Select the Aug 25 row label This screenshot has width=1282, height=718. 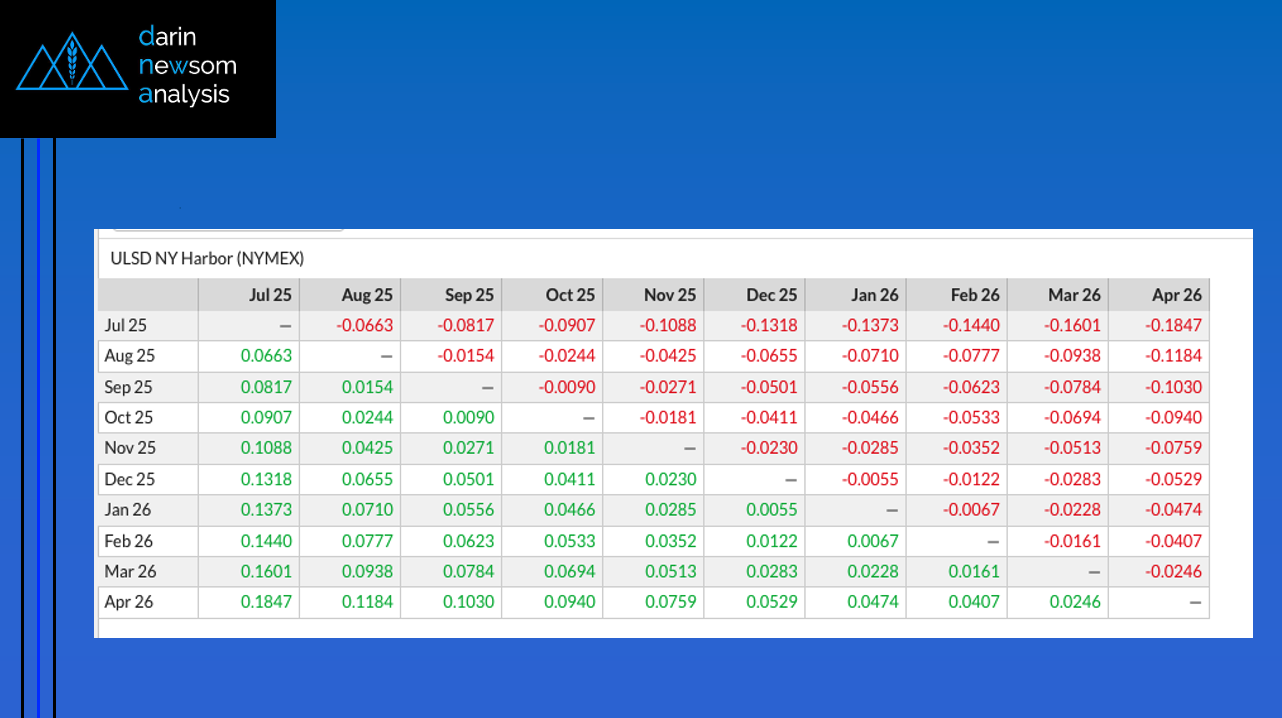click(130, 356)
